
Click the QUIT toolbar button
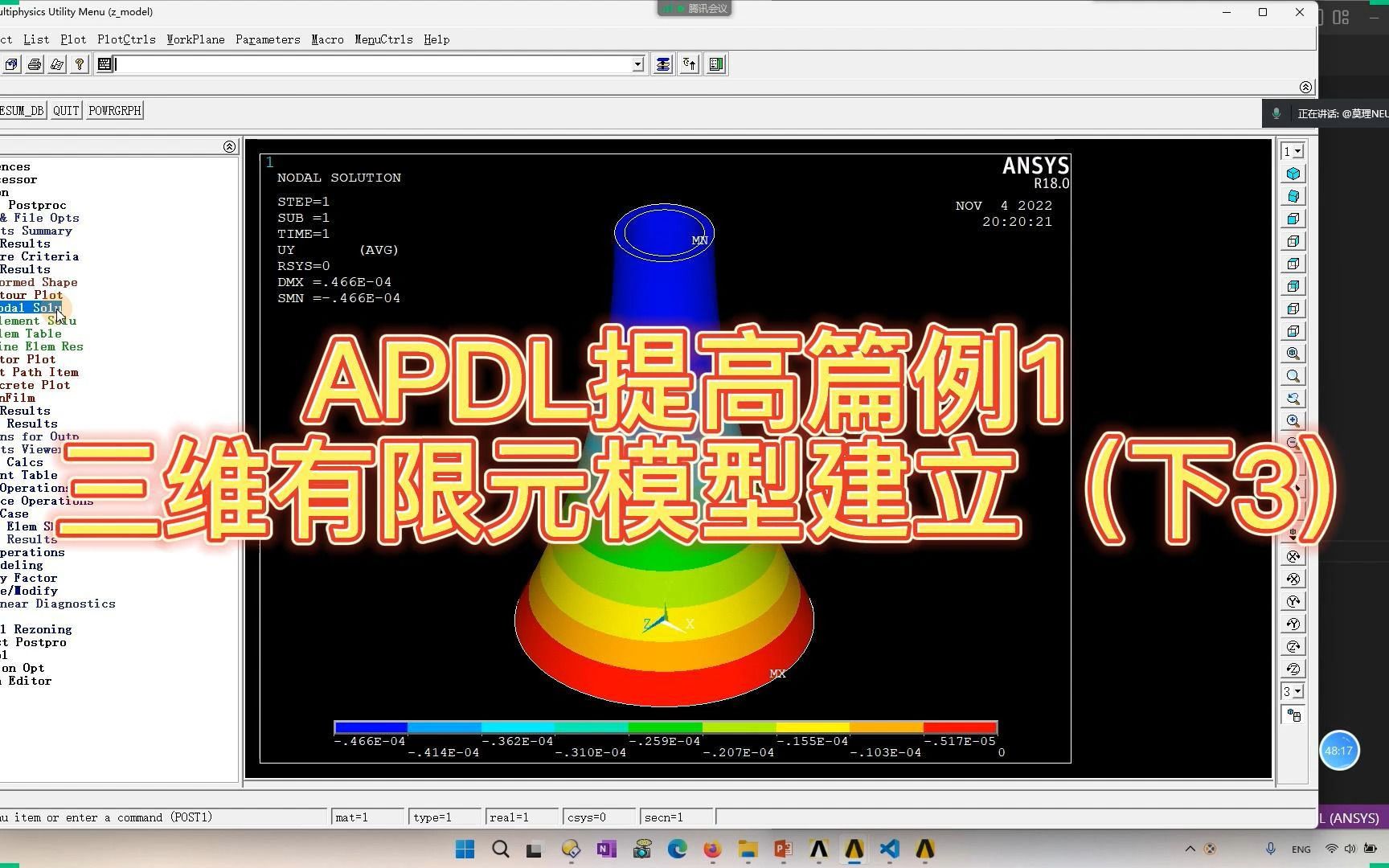[66, 111]
